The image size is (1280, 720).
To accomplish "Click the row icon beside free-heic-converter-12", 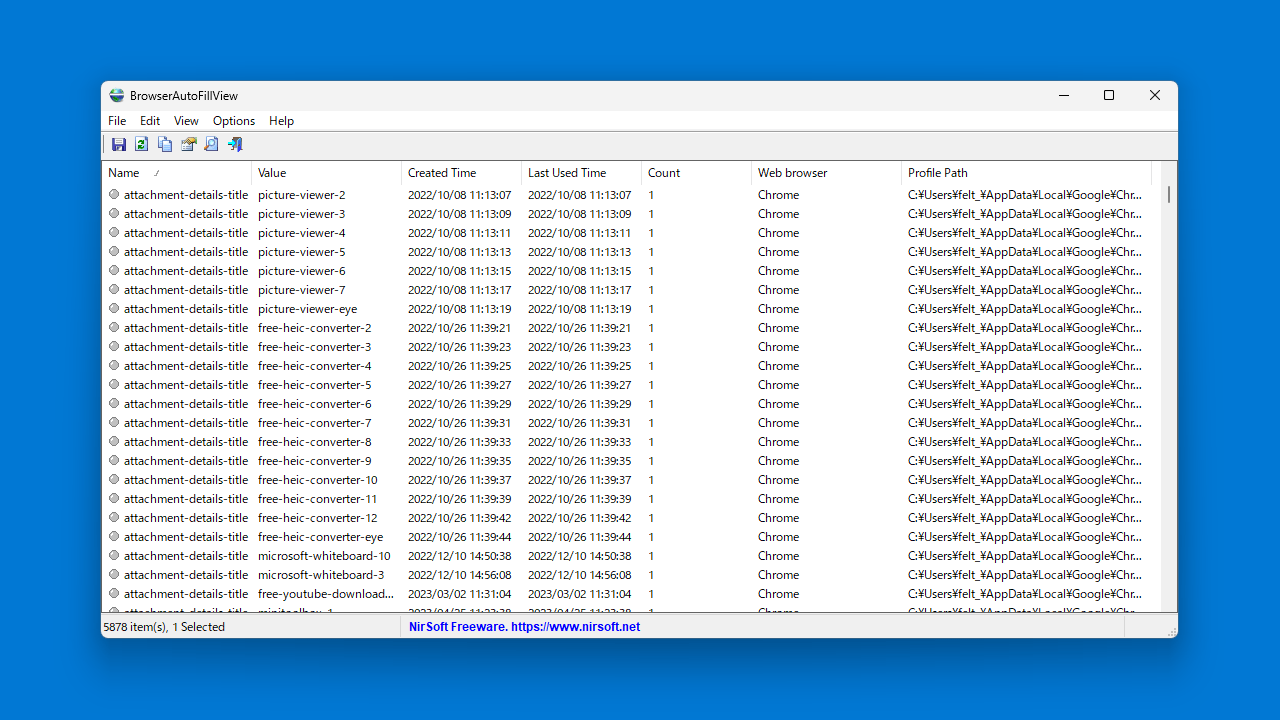I will pyautogui.click(x=114, y=518).
